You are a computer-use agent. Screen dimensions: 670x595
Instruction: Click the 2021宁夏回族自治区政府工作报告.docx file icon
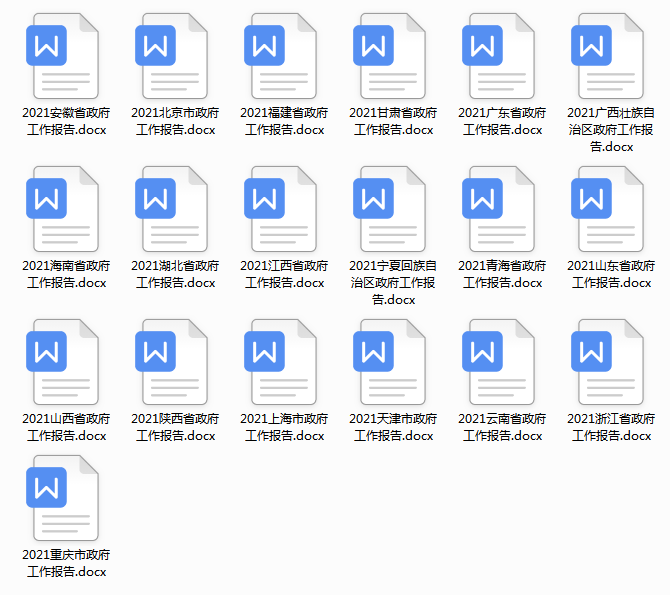tap(392, 209)
